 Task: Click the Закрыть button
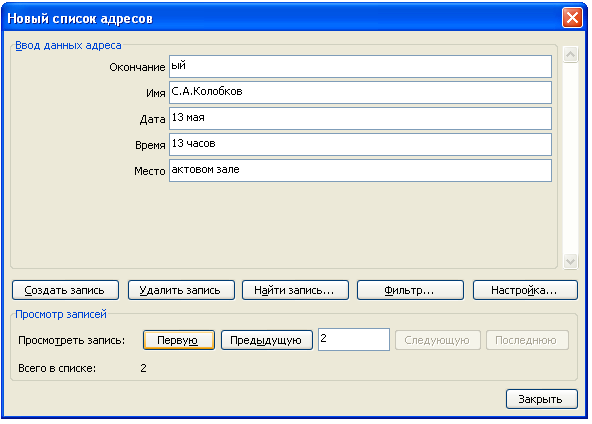[x=541, y=399]
